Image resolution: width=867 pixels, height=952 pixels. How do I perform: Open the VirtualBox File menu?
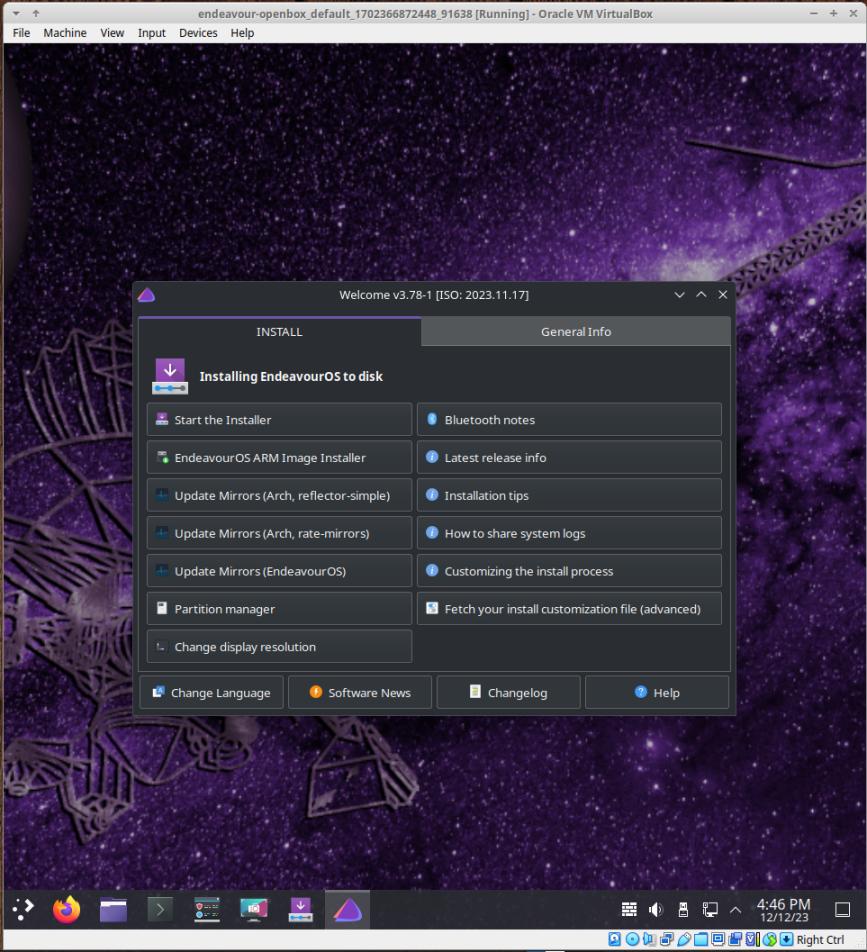click(21, 33)
